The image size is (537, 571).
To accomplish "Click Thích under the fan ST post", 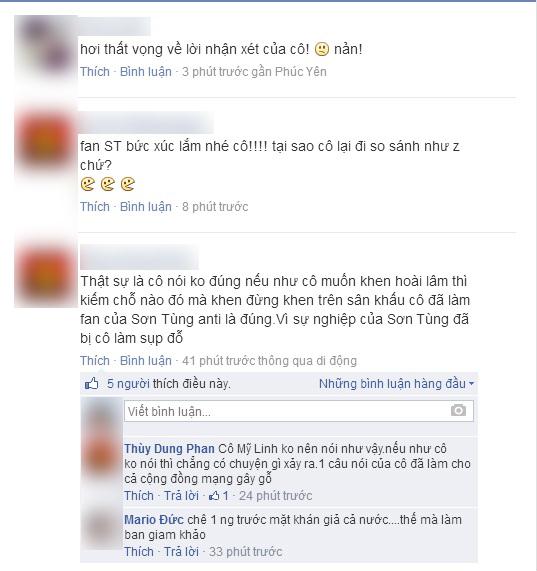I will point(95,206).
